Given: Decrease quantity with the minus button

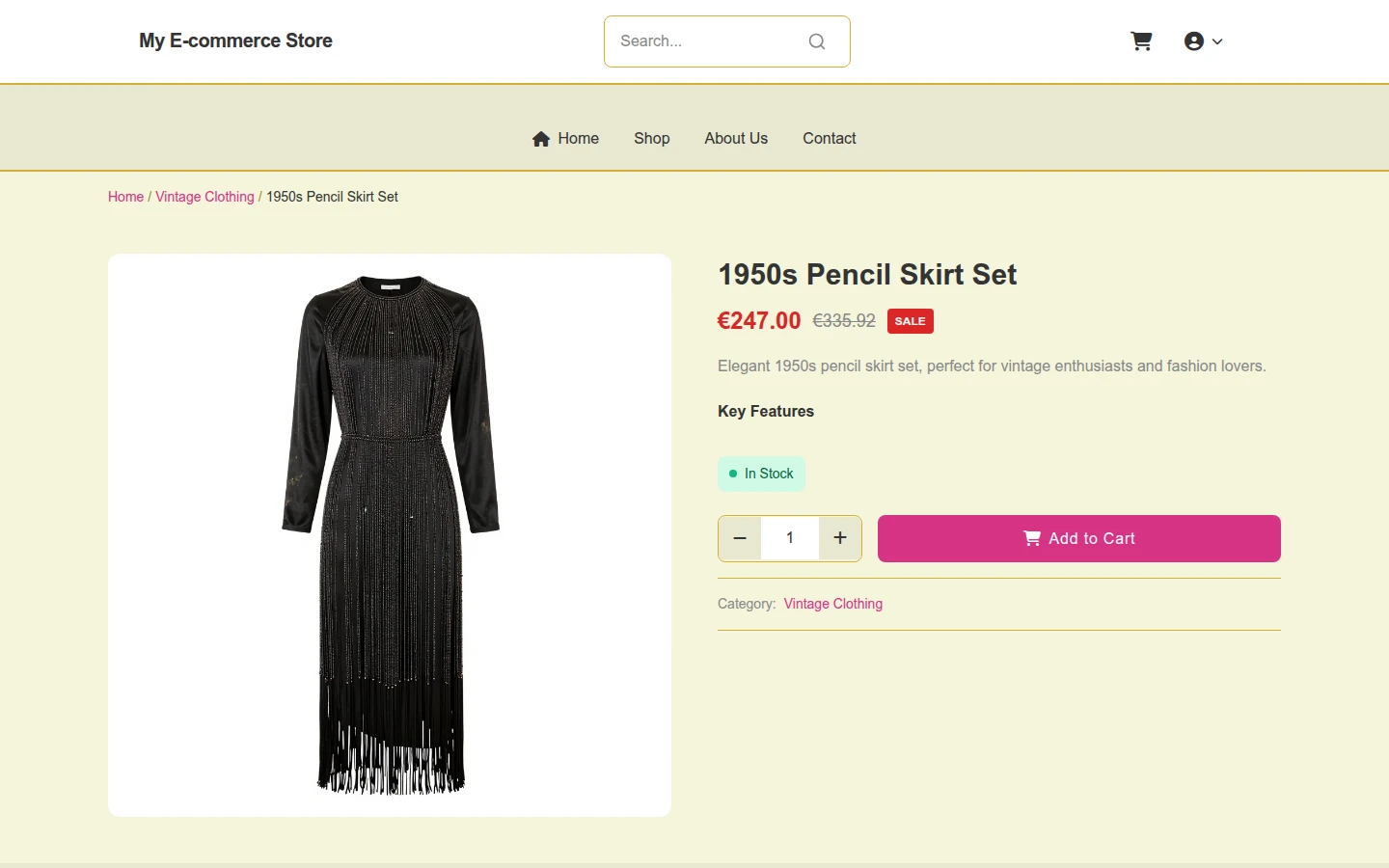Looking at the screenshot, I should click(740, 538).
